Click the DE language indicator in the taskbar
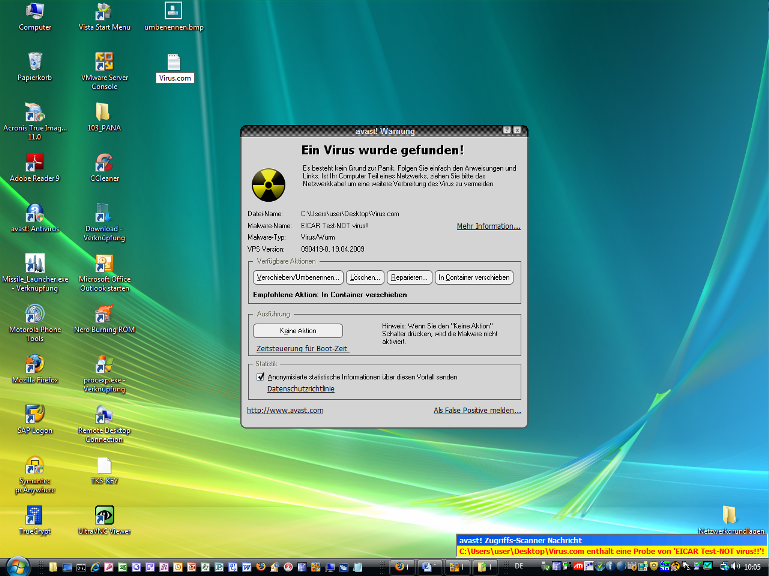The height and width of the screenshot is (576, 769). tap(519, 567)
